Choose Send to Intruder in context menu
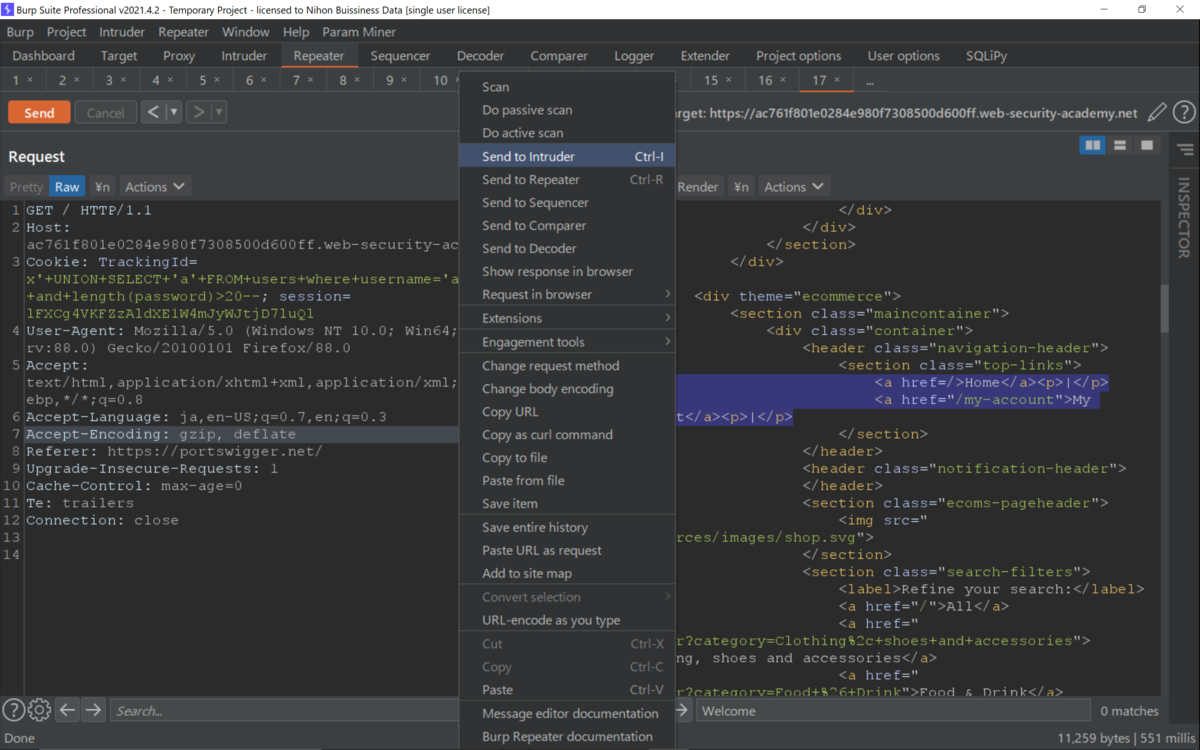This screenshot has width=1200, height=750. pyautogui.click(x=567, y=156)
